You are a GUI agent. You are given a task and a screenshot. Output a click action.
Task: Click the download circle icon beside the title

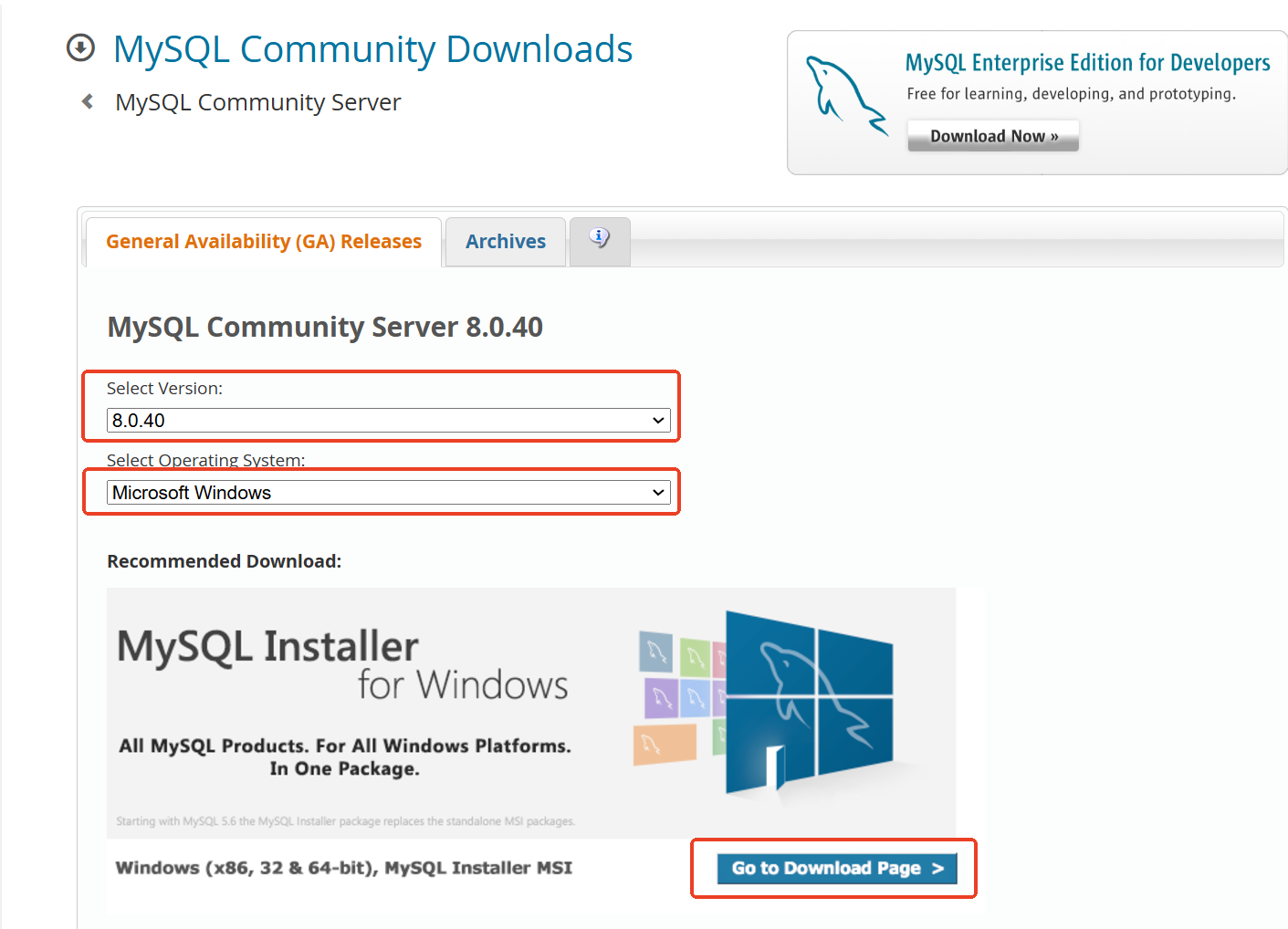(80, 47)
